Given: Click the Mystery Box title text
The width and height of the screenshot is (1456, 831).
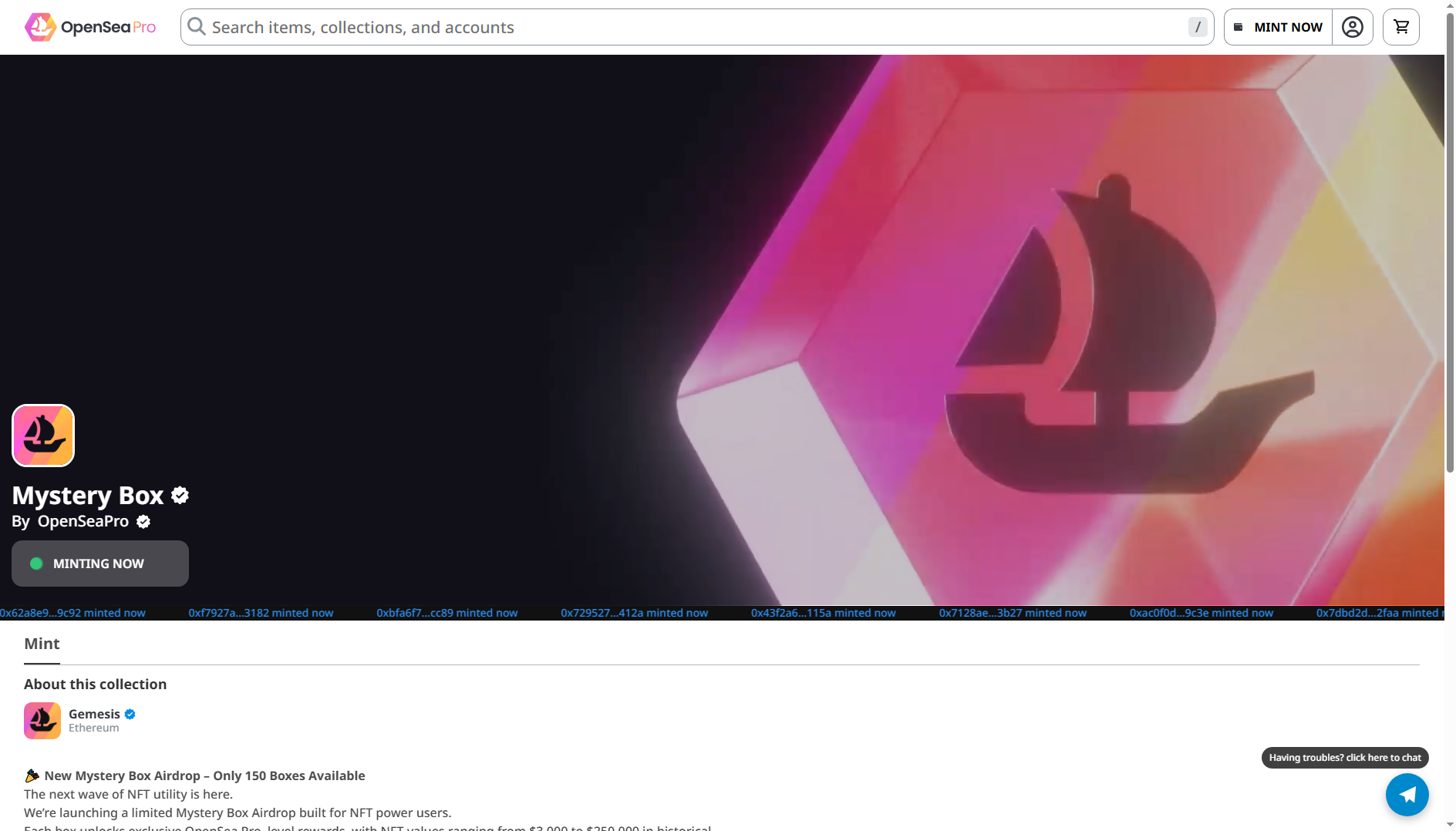Looking at the screenshot, I should (x=88, y=496).
